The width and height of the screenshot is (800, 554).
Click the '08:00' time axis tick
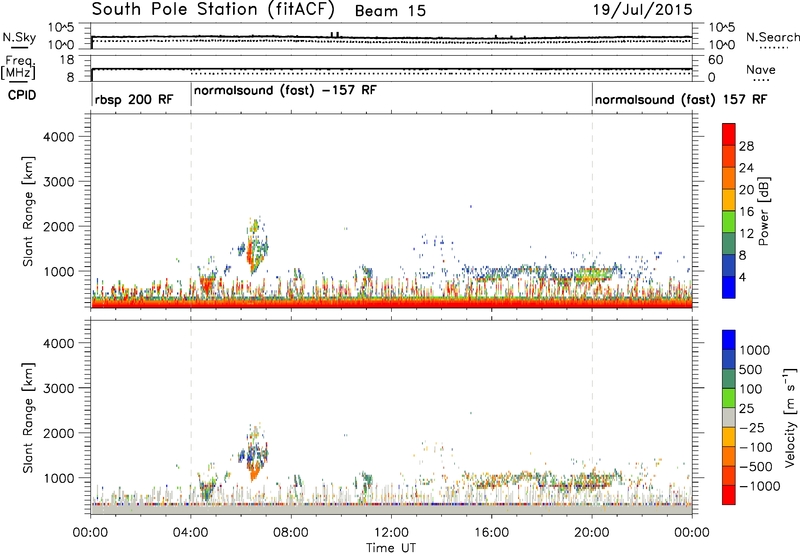[x=291, y=533]
